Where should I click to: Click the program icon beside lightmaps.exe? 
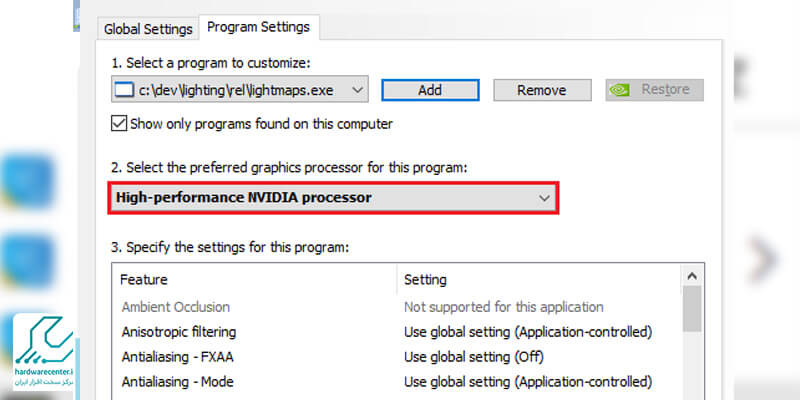point(124,90)
